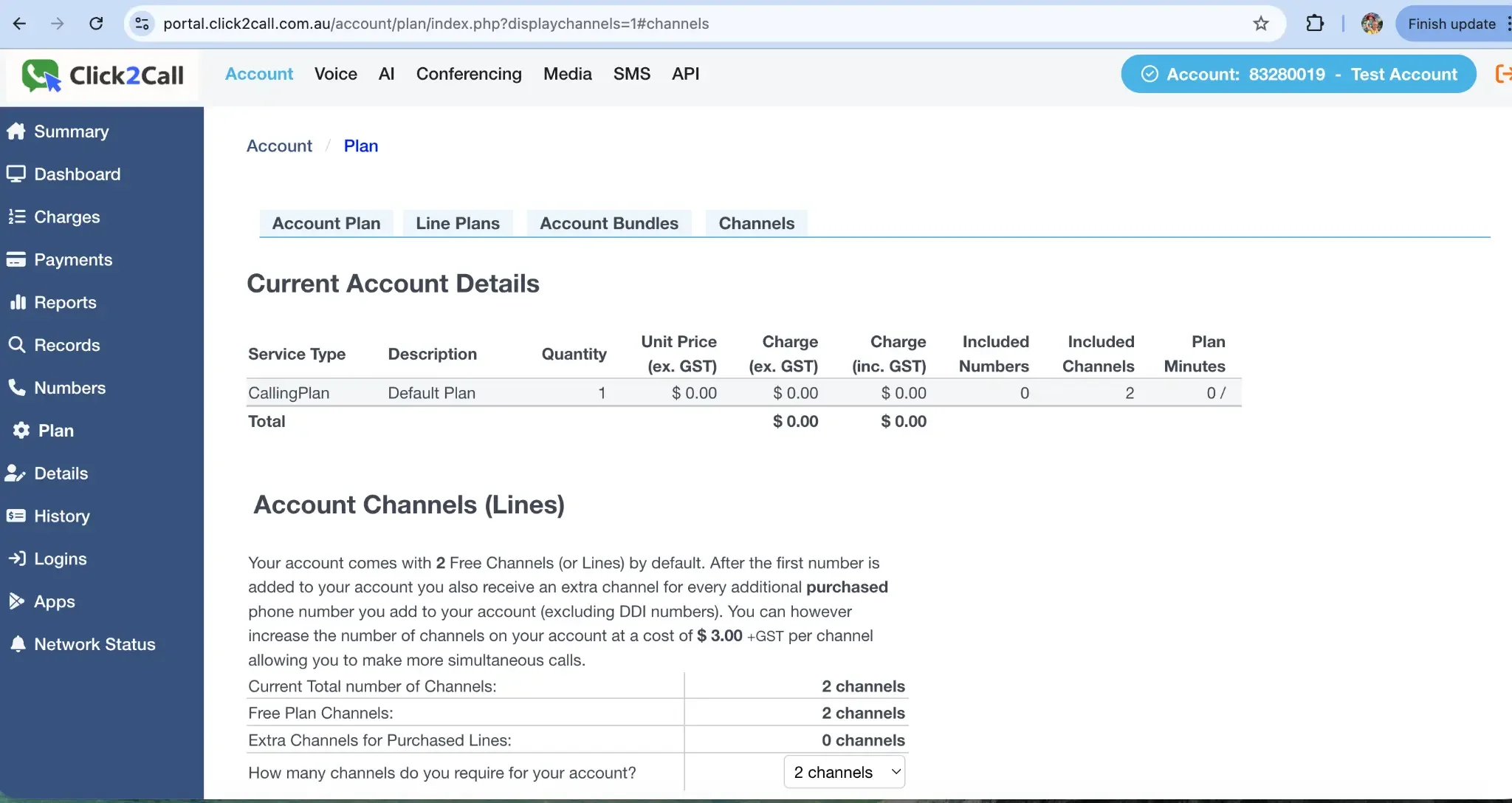
Task: Open the Reports section
Action: click(65, 302)
